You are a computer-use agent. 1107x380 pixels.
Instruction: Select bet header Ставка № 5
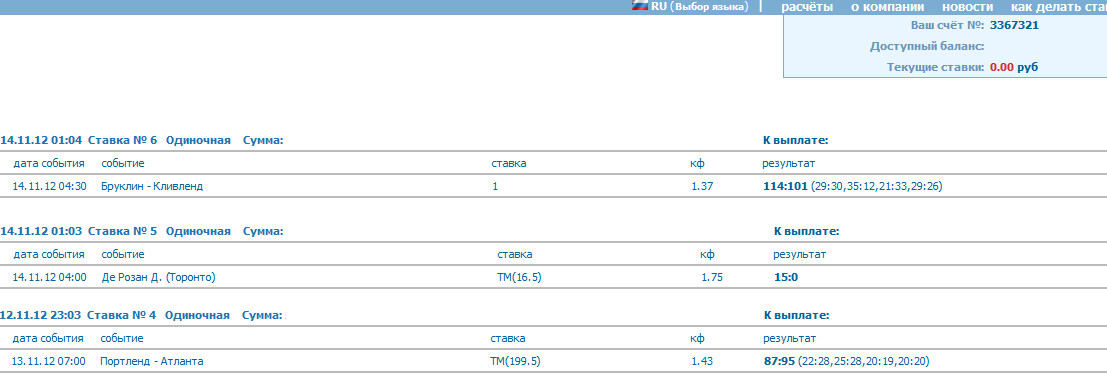[123, 231]
